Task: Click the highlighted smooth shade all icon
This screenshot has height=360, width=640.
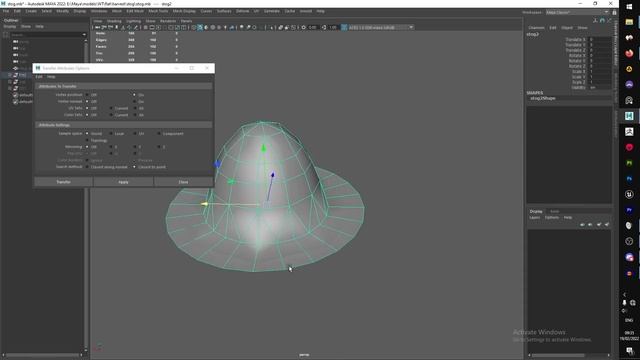Action: pos(200,27)
